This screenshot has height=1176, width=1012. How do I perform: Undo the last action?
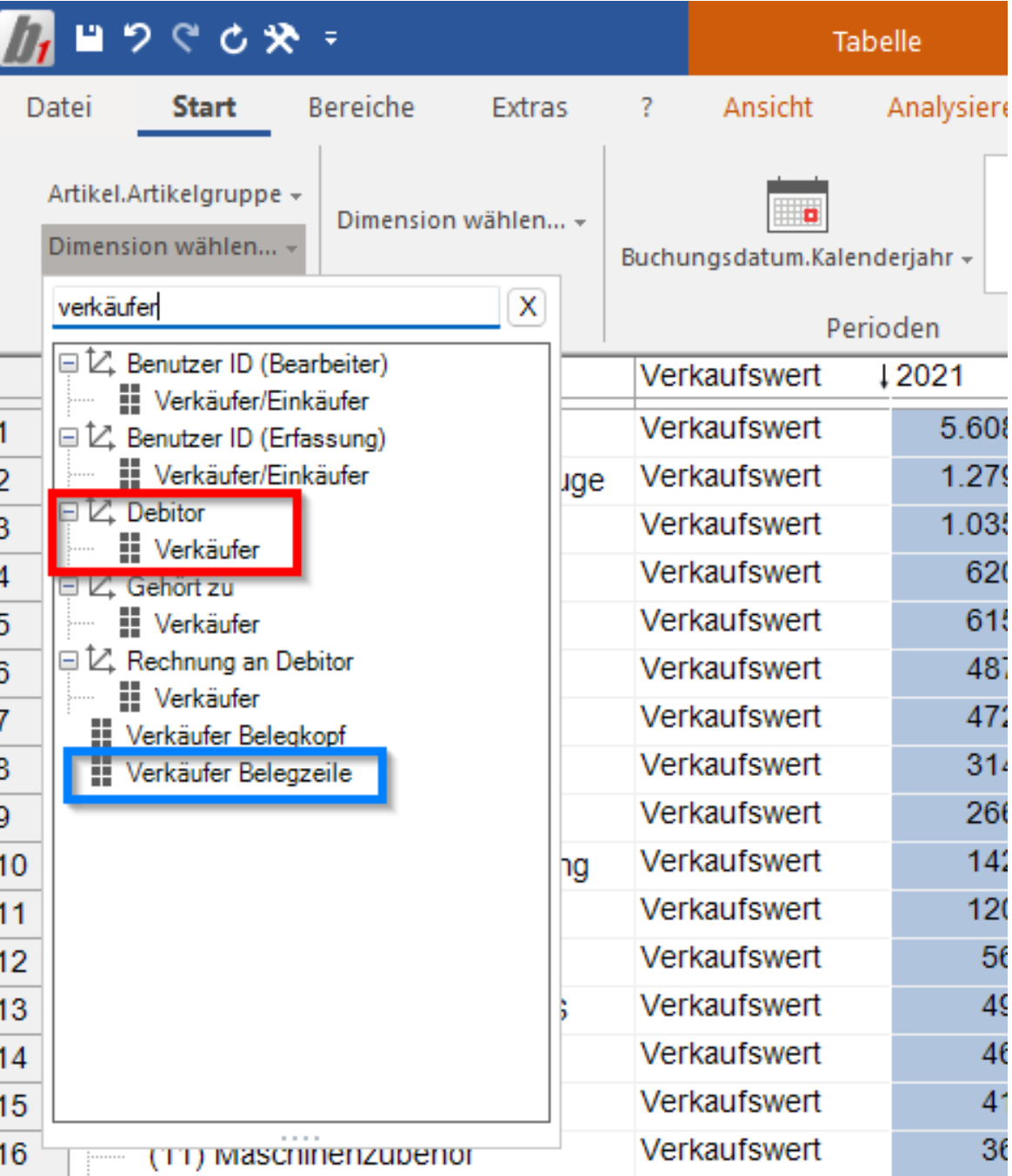[136, 38]
